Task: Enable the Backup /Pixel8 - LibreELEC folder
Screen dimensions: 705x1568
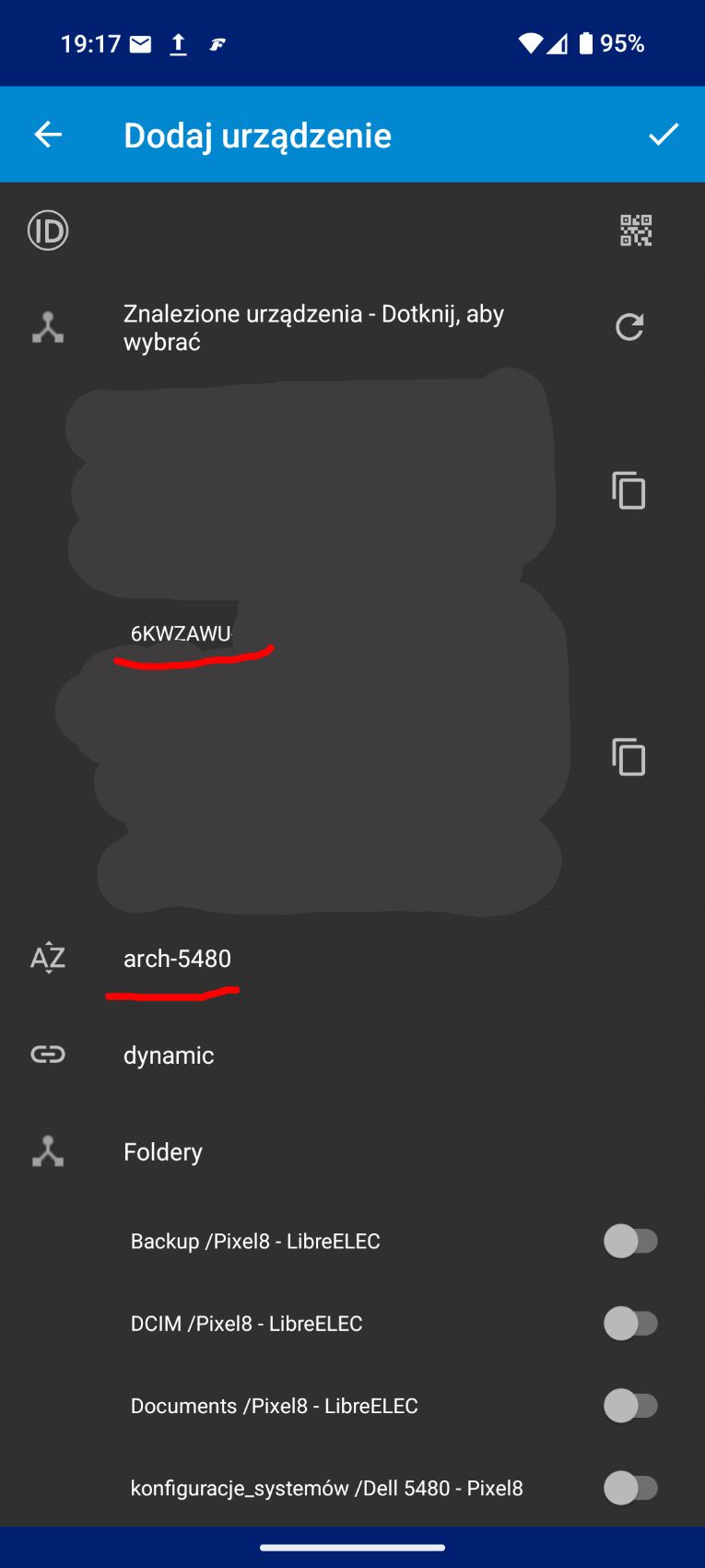Action: 631,1241
